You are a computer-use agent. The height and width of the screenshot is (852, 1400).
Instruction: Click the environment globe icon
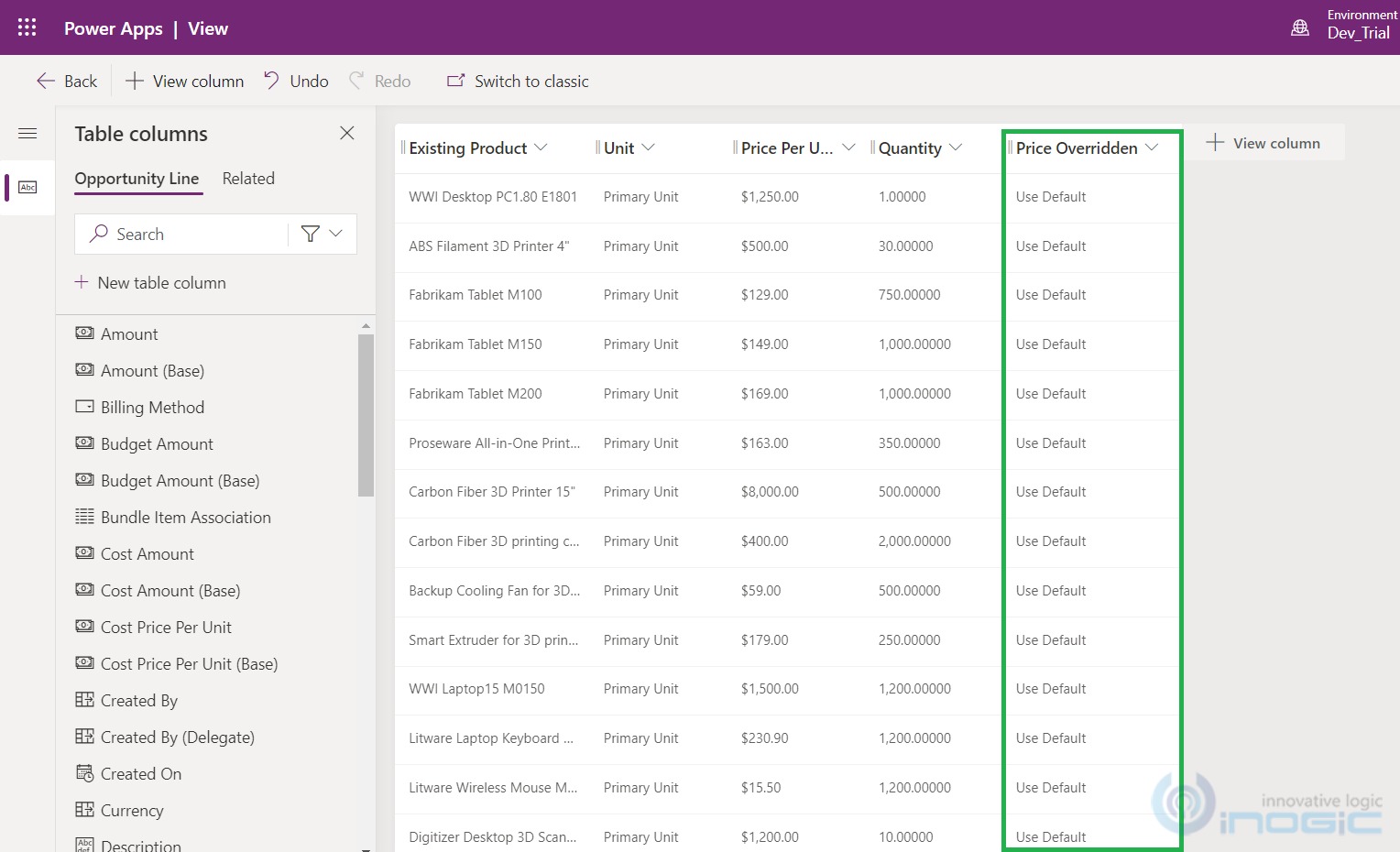coord(1299,27)
